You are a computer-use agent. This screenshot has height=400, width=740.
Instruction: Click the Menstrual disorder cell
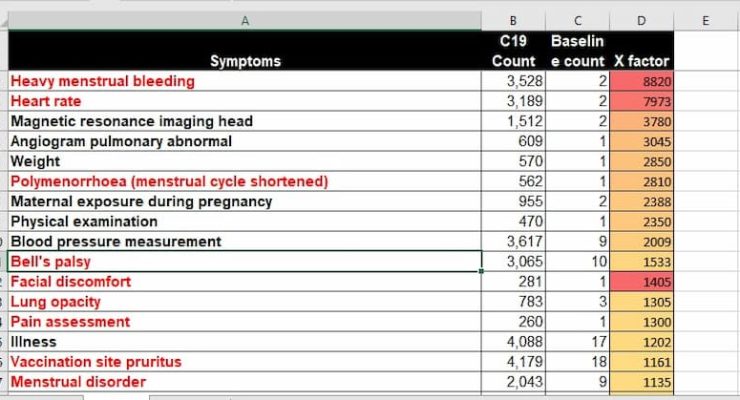(x=245, y=381)
